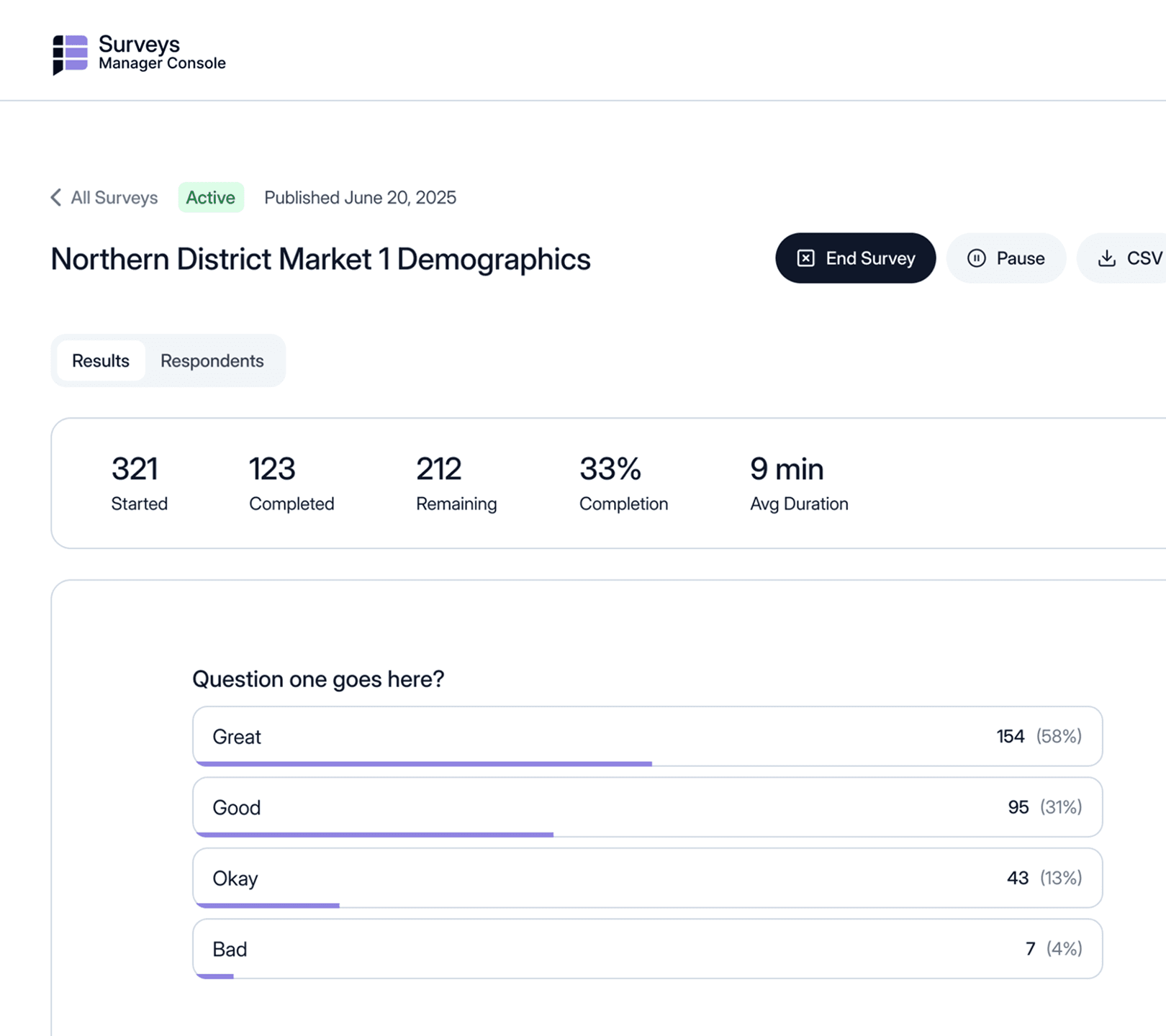The width and height of the screenshot is (1166, 1036).
Task: Select the Great answer row
Action: pyautogui.click(x=646, y=735)
